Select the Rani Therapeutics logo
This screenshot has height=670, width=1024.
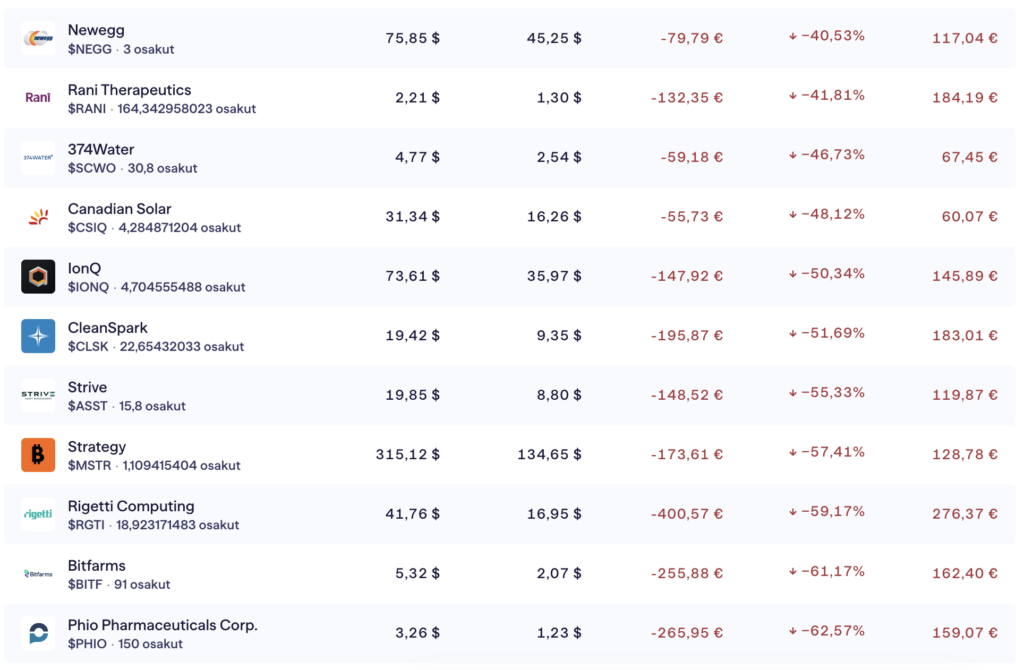pos(38,98)
